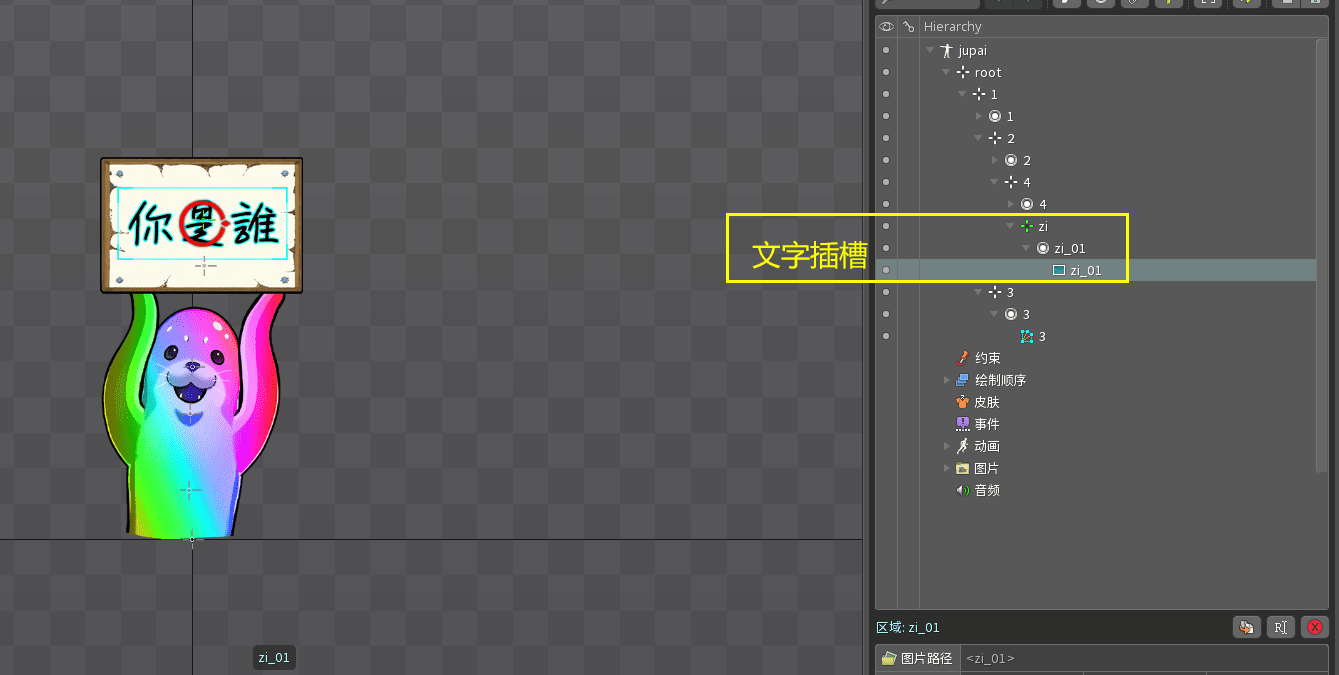Collapse the zi_01 slot node
Image resolution: width=1339 pixels, height=675 pixels.
[x=1027, y=248]
